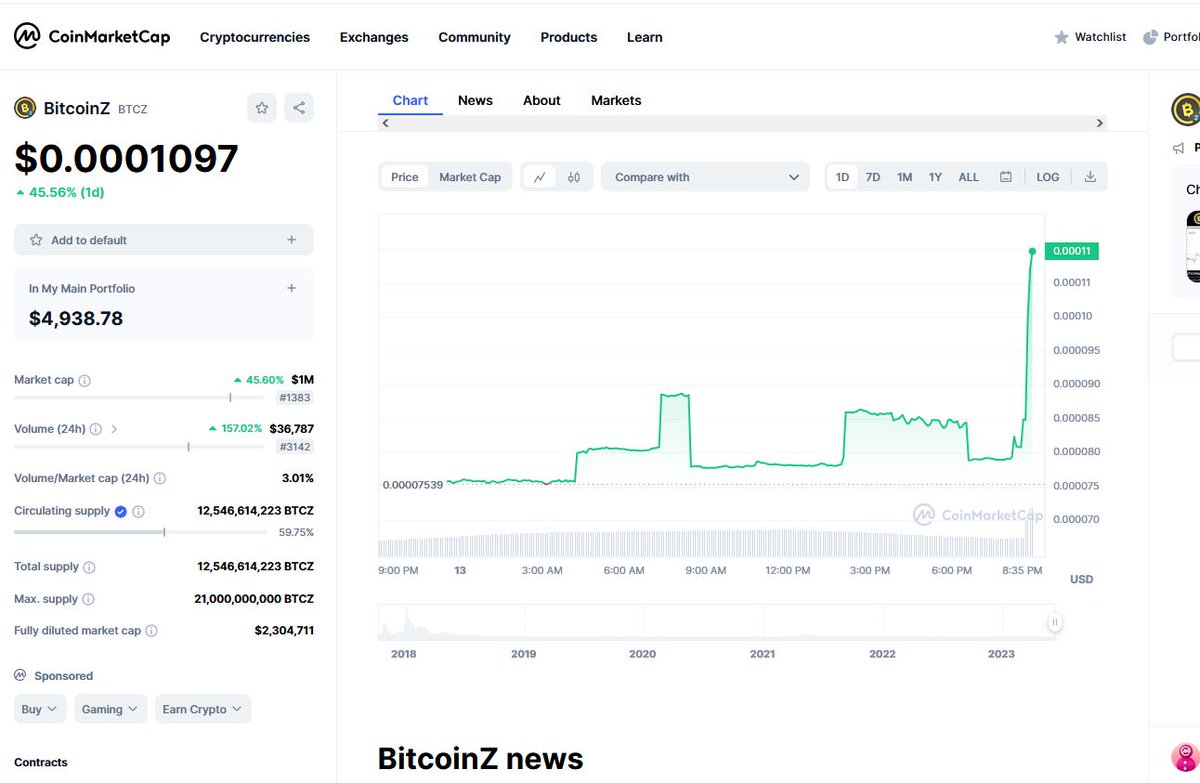Open the Community menu
This screenshot has height=783, width=1200.
coord(474,37)
